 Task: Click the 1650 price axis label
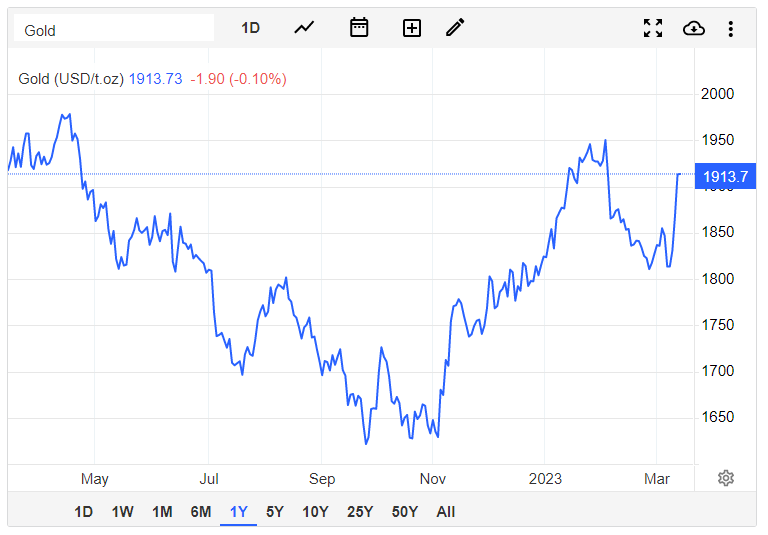point(718,417)
